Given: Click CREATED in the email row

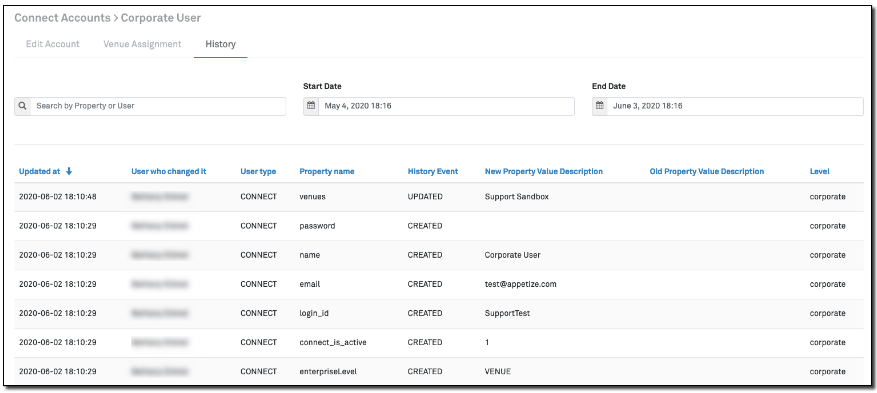Looking at the screenshot, I should click(425, 284).
